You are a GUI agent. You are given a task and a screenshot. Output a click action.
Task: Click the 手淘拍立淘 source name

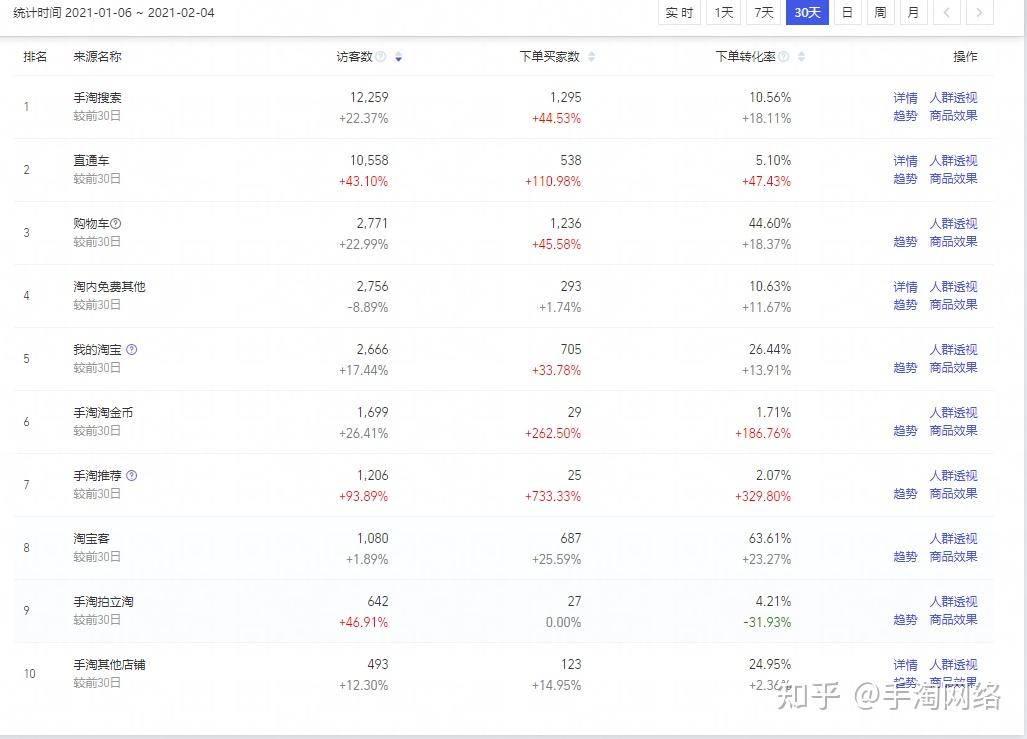tap(103, 601)
